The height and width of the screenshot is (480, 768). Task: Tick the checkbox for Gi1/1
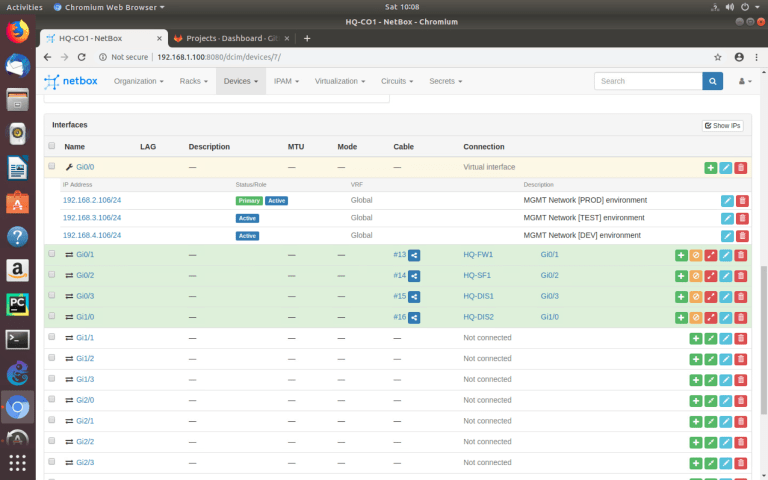(x=51, y=337)
